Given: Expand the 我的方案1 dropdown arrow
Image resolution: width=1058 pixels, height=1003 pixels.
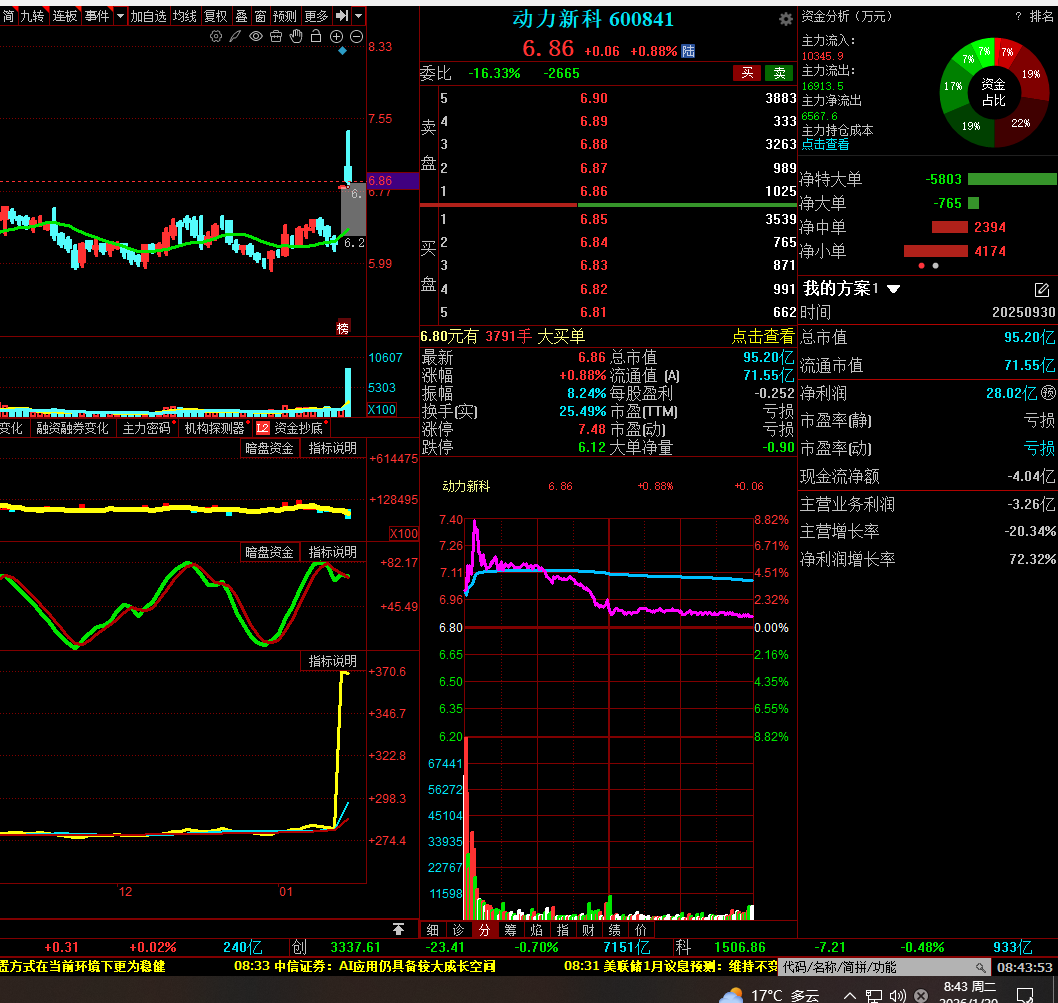Looking at the screenshot, I should coord(893,289).
